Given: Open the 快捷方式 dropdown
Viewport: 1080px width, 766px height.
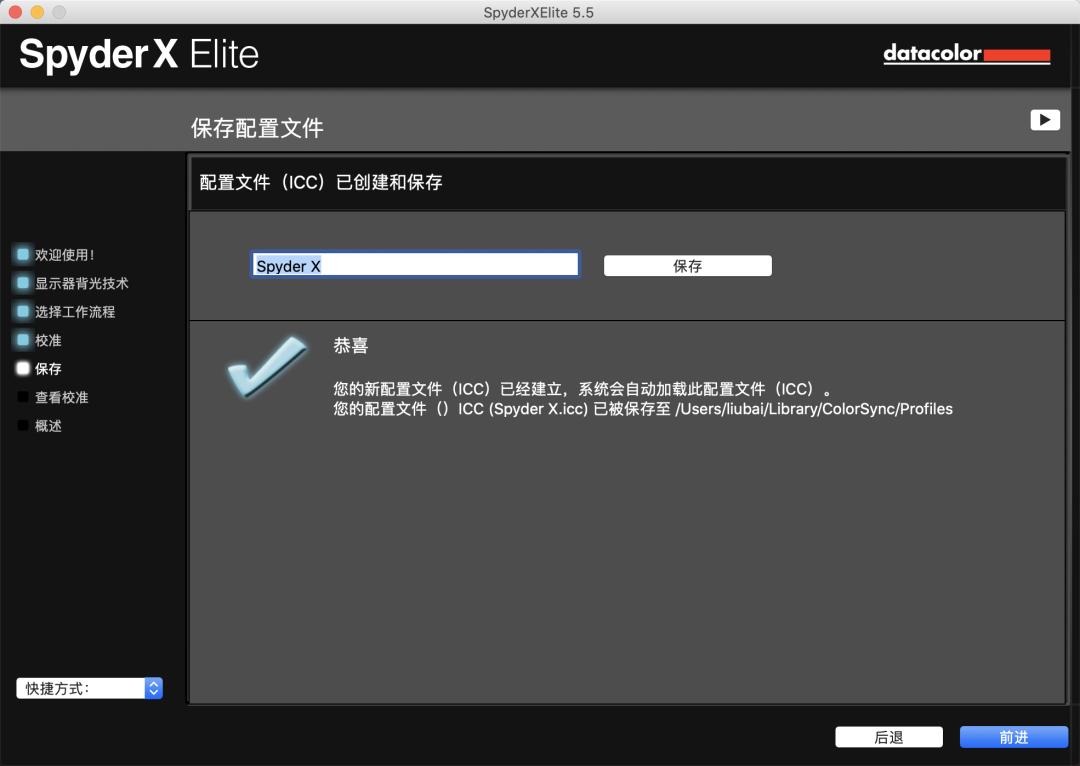Looking at the screenshot, I should [x=90, y=688].
